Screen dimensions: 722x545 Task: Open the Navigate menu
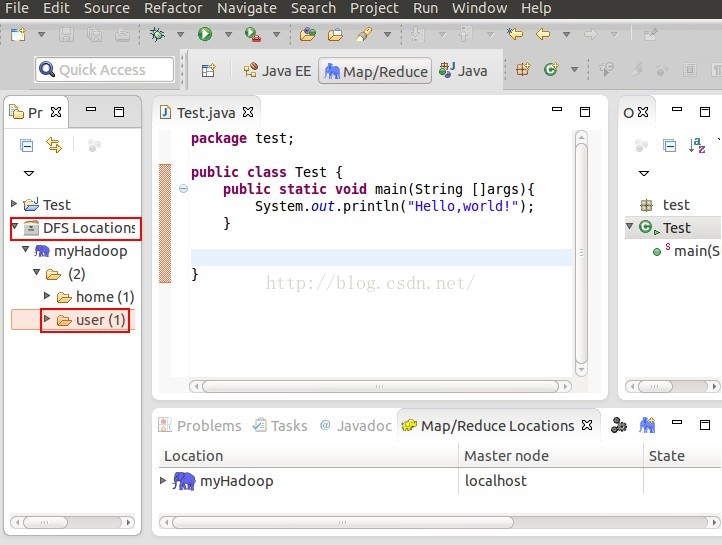tap(247, 8)
